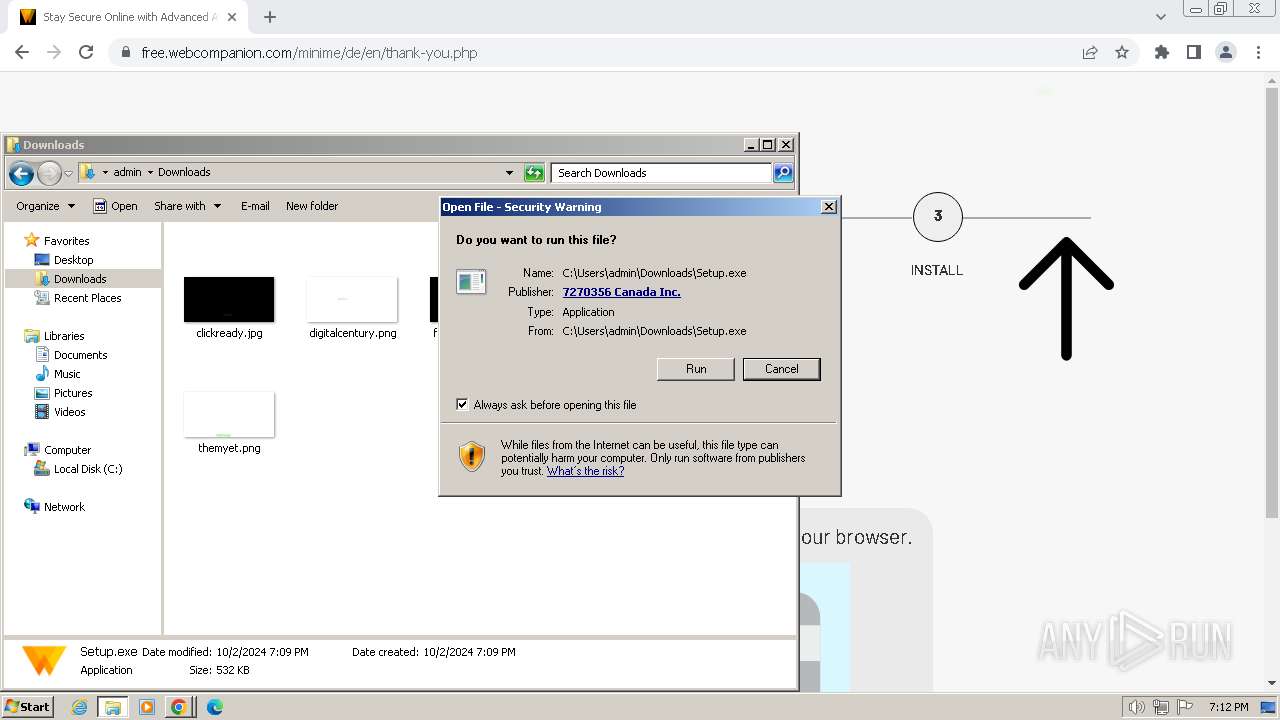Refresh the Downloads folder view
This screenshot has width=1280, height=720.
click(x=534, y=173)
